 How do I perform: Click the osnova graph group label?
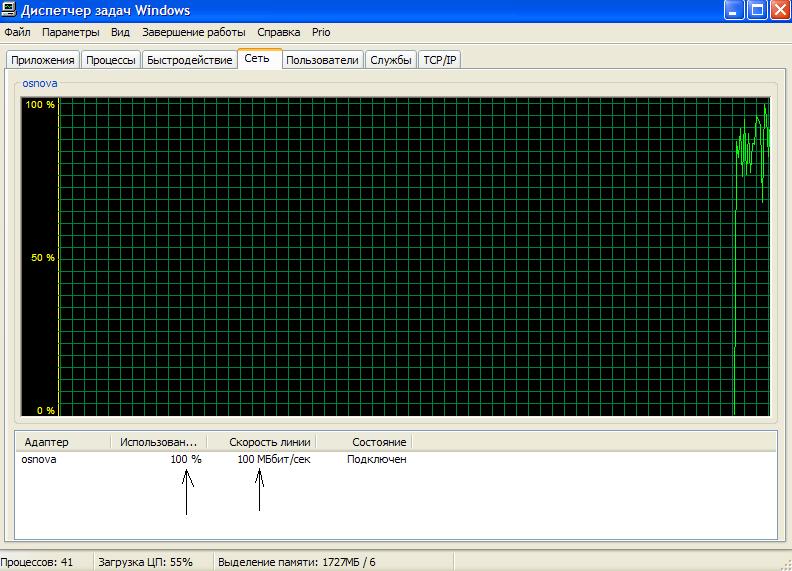(x=39, y=83)
